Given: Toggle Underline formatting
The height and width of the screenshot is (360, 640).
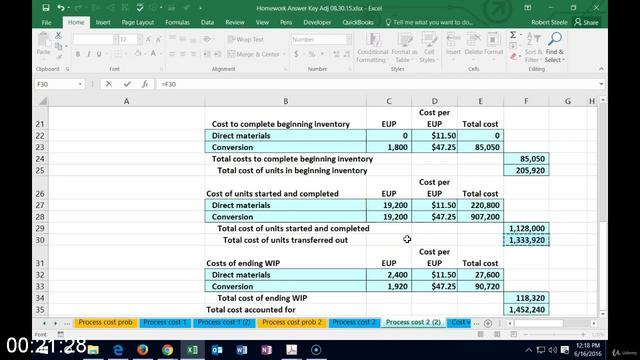Looking at the screenshot, I should tap(99, 54).
